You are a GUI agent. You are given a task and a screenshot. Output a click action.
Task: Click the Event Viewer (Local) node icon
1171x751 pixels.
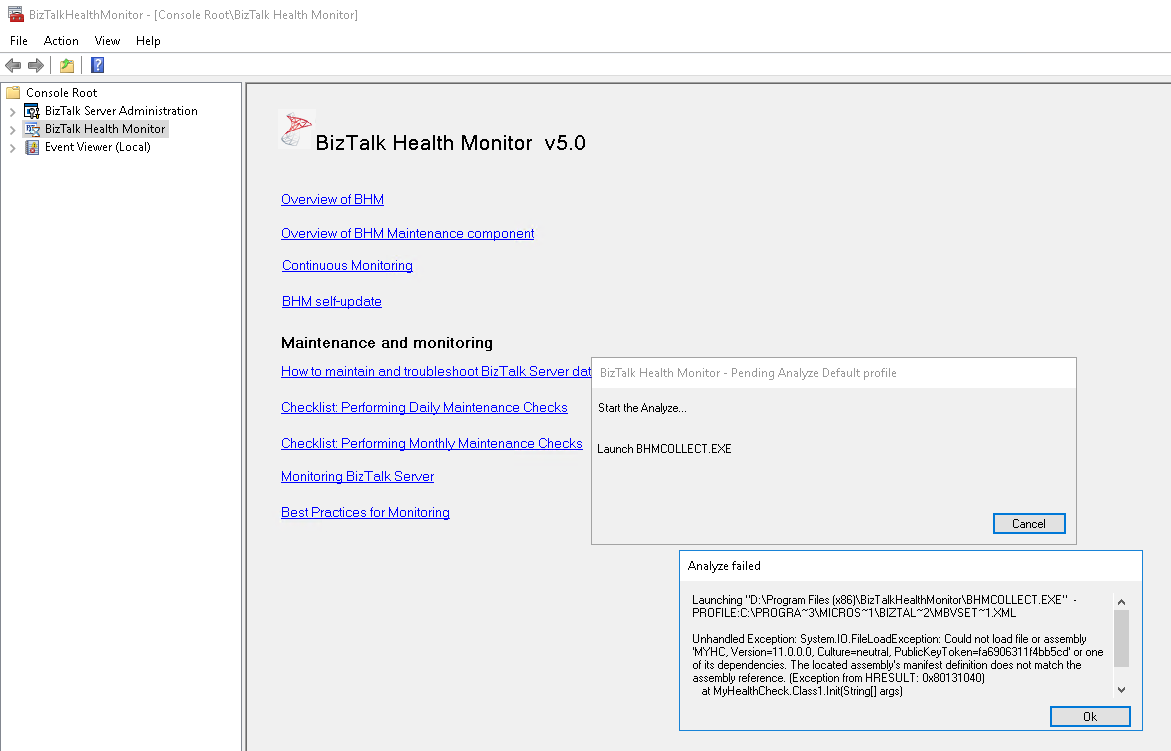pyautogui.click(x=32, y=147)
